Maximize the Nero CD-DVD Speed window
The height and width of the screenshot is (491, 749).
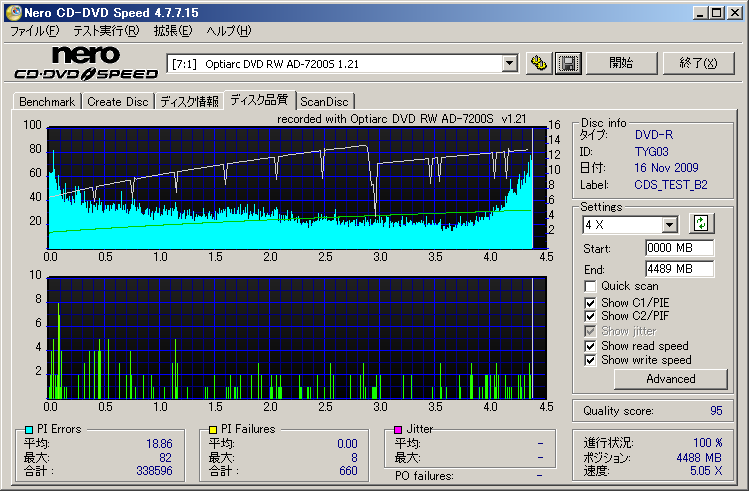point(717,13)
